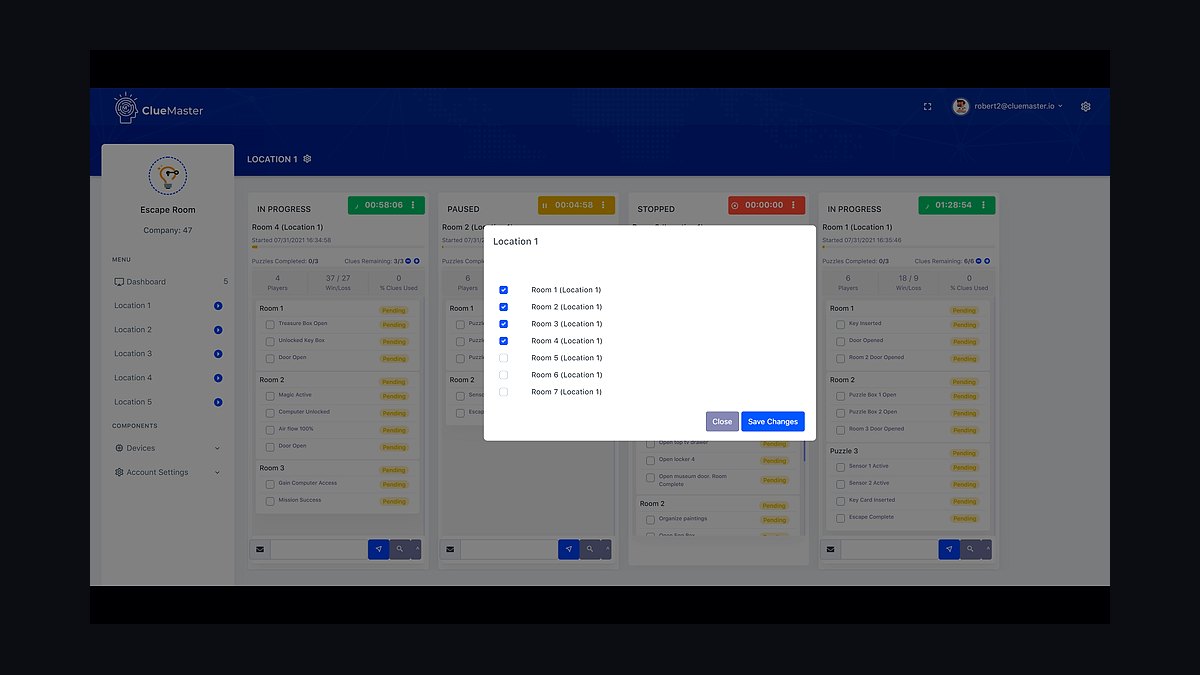Click send arrow icon in Room 1 card
The image size is (1200, 675).
click(949, 549)
